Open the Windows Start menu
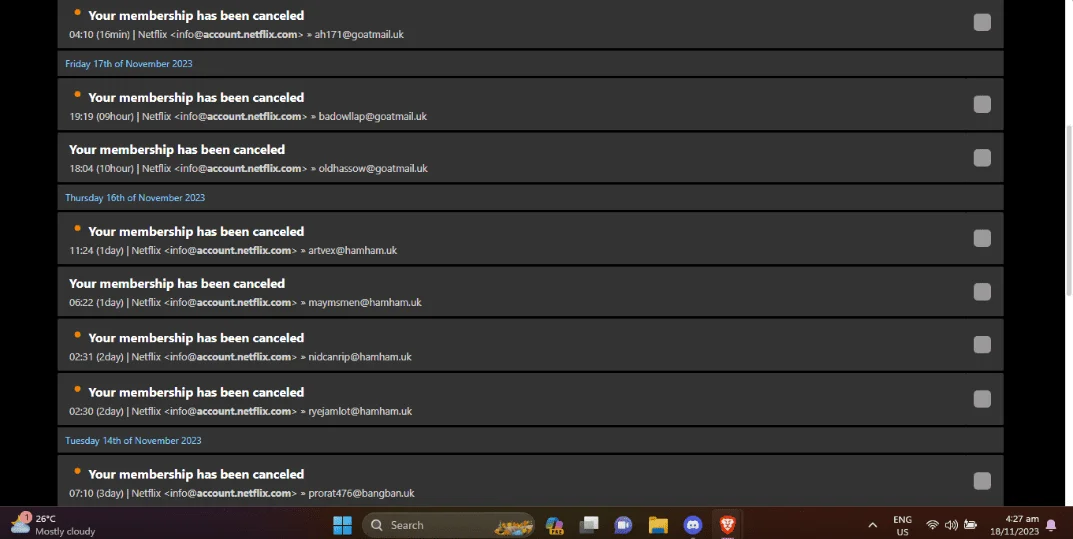 (x=342, y=525)
